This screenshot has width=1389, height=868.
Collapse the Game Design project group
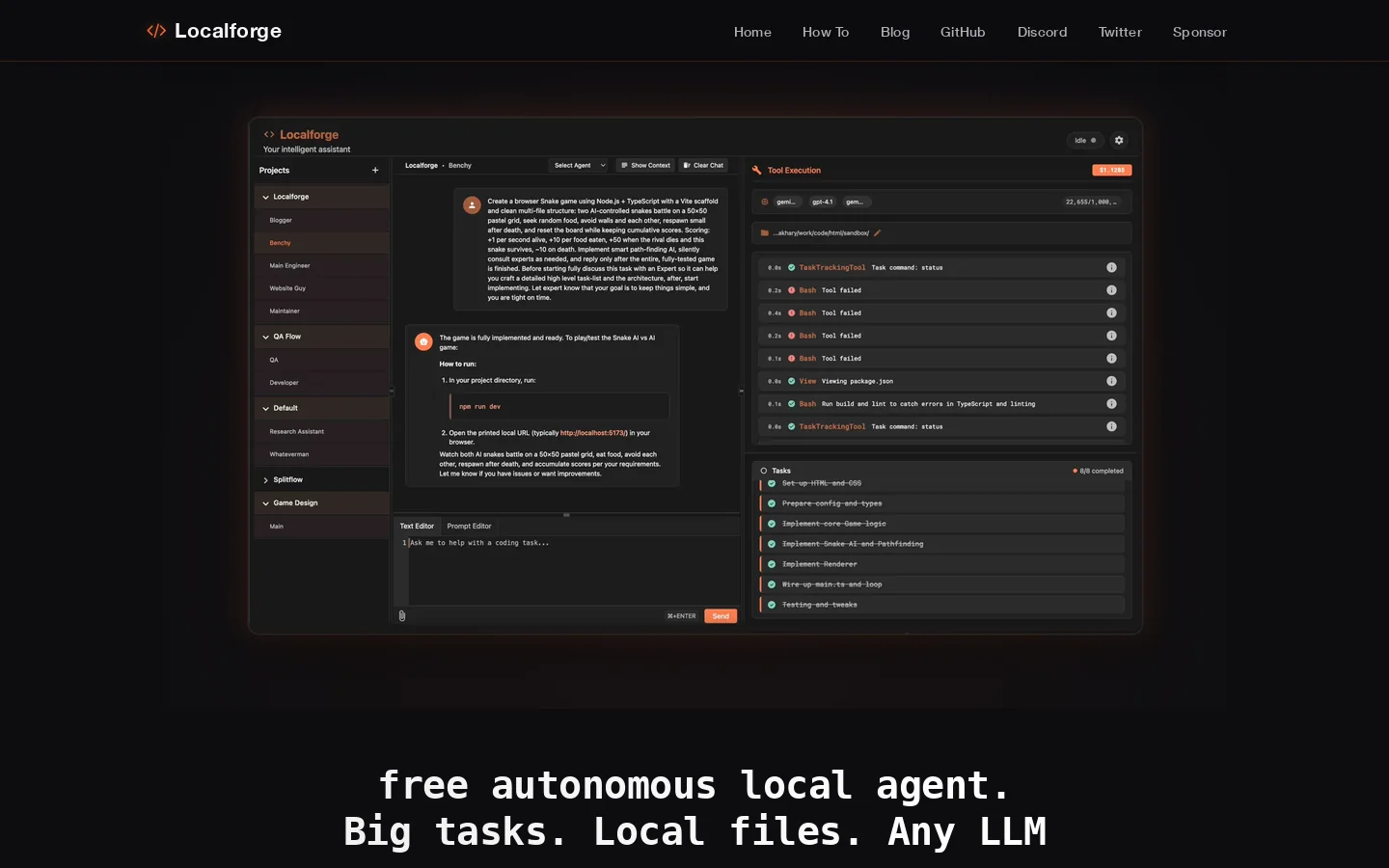coord(322,502)
